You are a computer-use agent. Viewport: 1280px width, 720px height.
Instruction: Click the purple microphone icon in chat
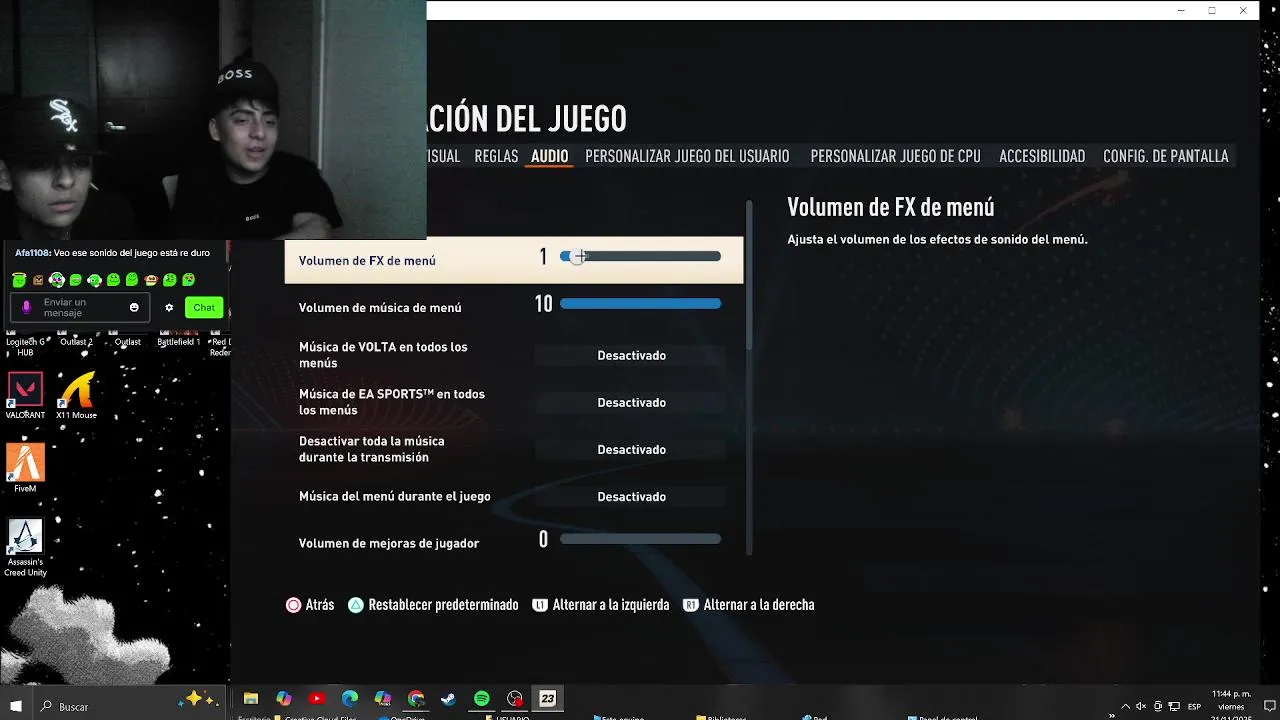tap(27, 307)
